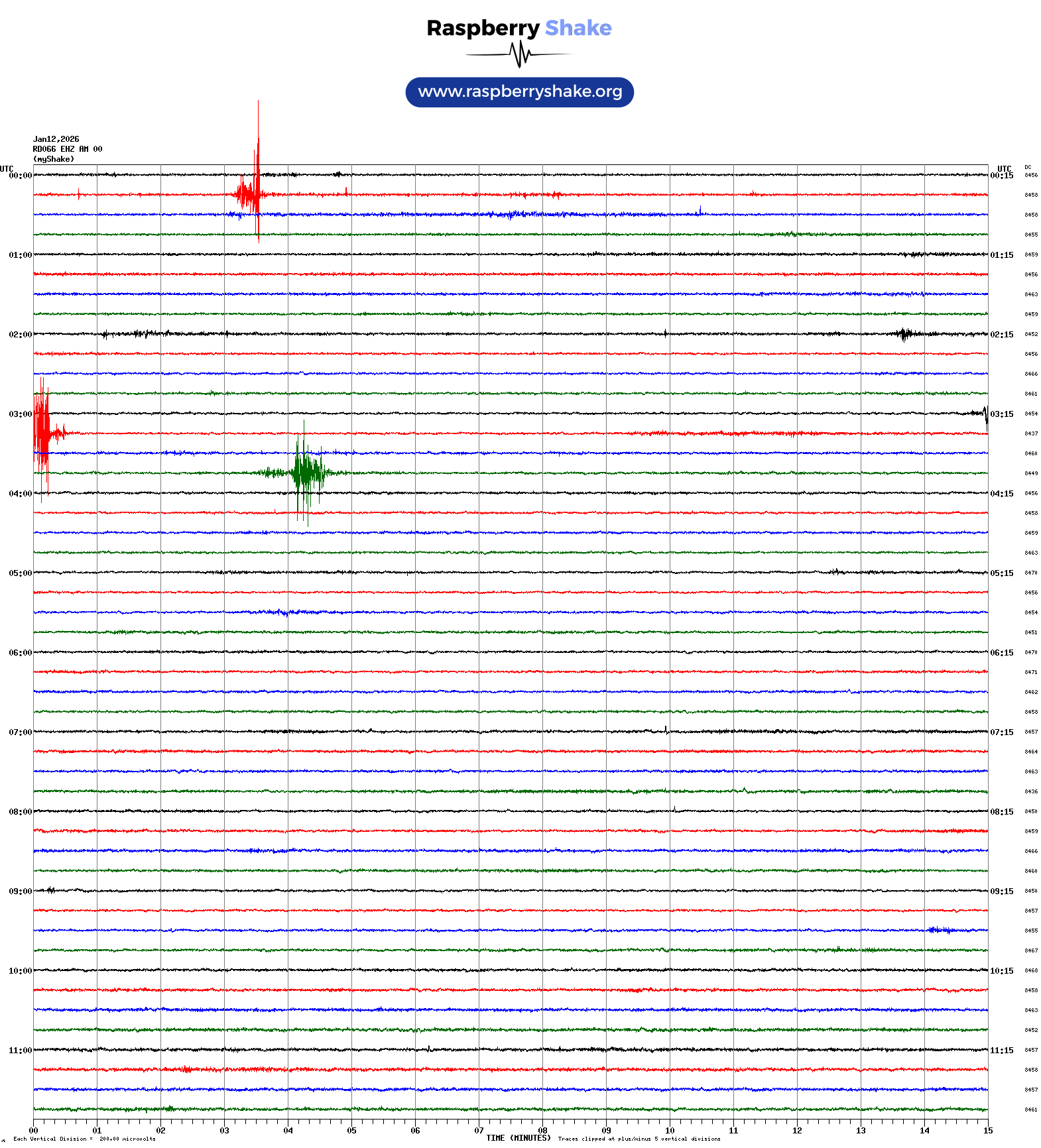Click the black spike at end of 03:00 trace
This screenshot has height=1148, width=1041.
(x=985, y=416)
